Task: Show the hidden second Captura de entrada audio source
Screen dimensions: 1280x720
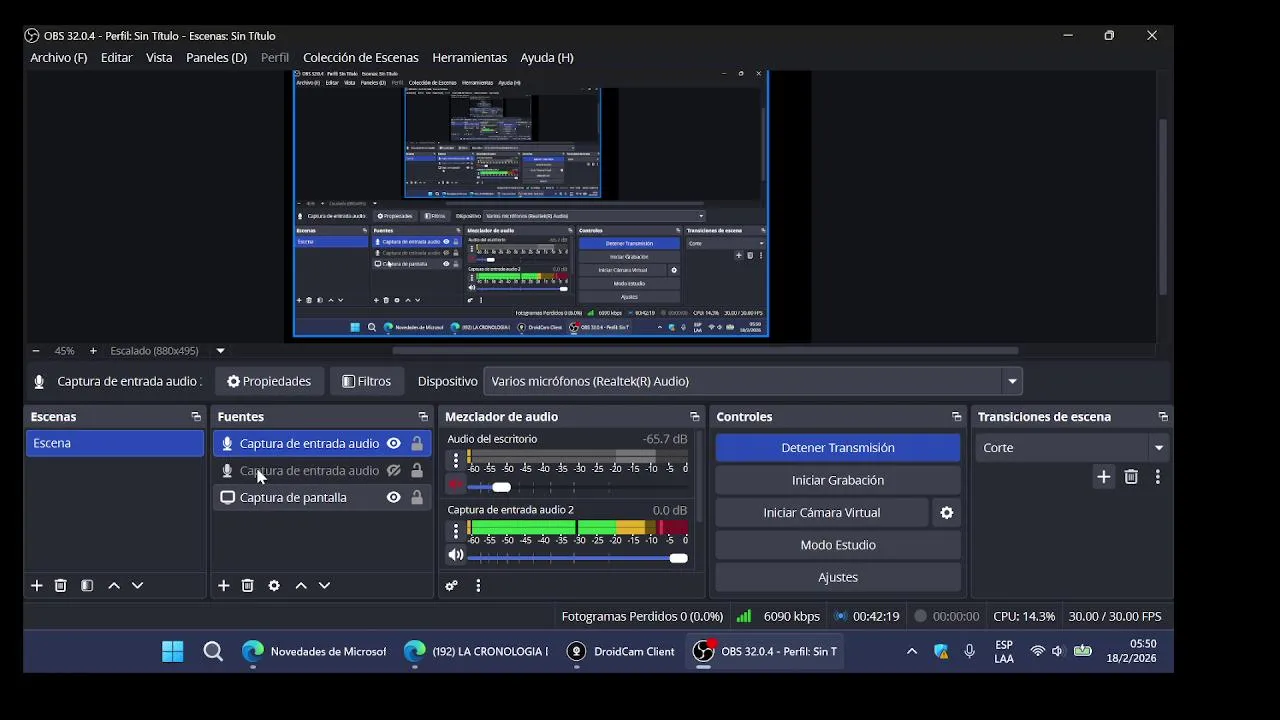Action: [x=394, y=471]
